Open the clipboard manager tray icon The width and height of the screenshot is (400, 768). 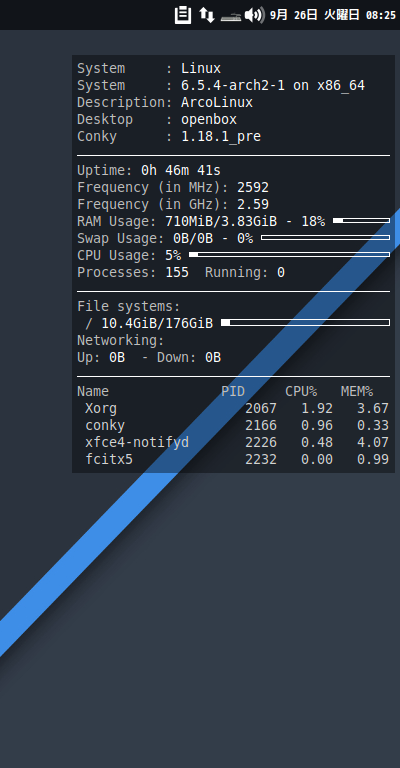[183, 15]
